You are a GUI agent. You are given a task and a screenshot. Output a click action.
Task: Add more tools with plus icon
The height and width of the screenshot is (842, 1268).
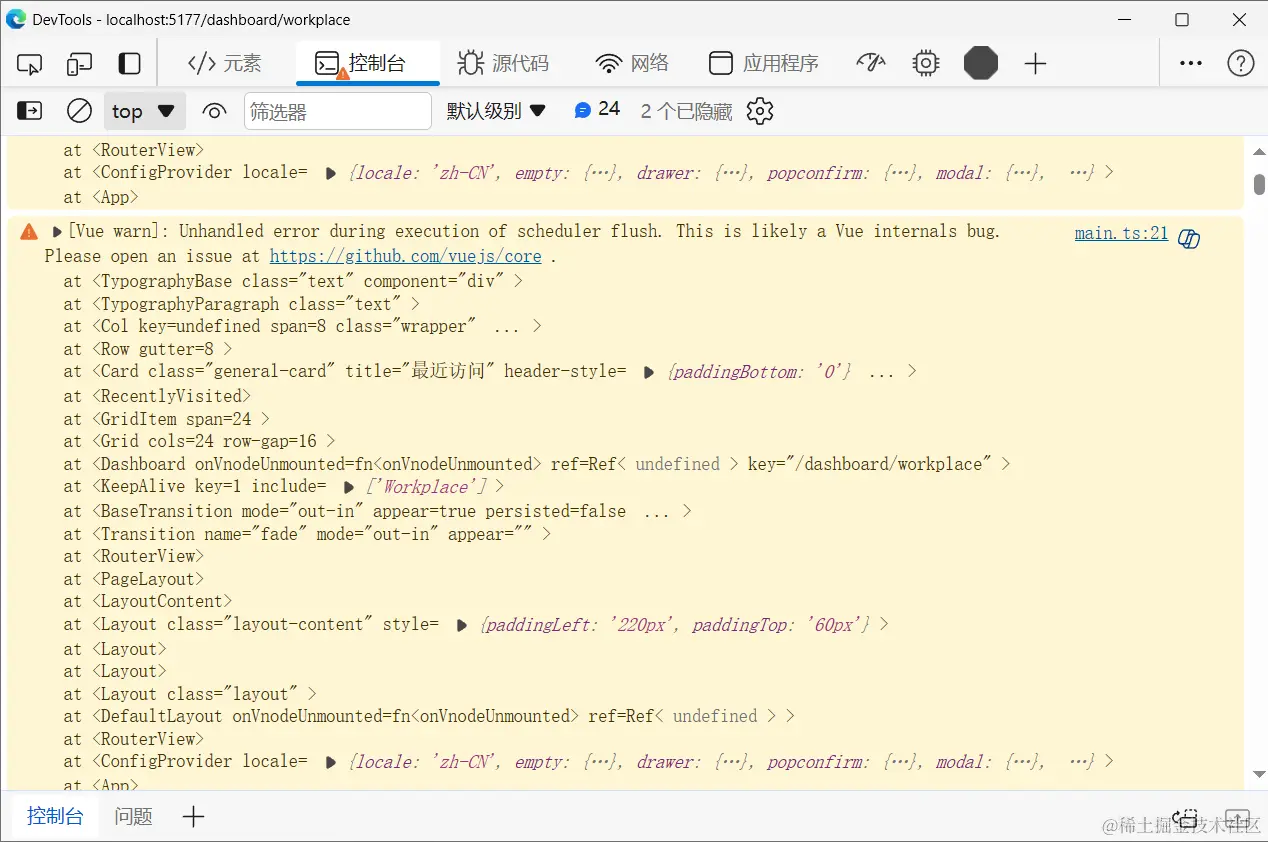(1035, 64)
